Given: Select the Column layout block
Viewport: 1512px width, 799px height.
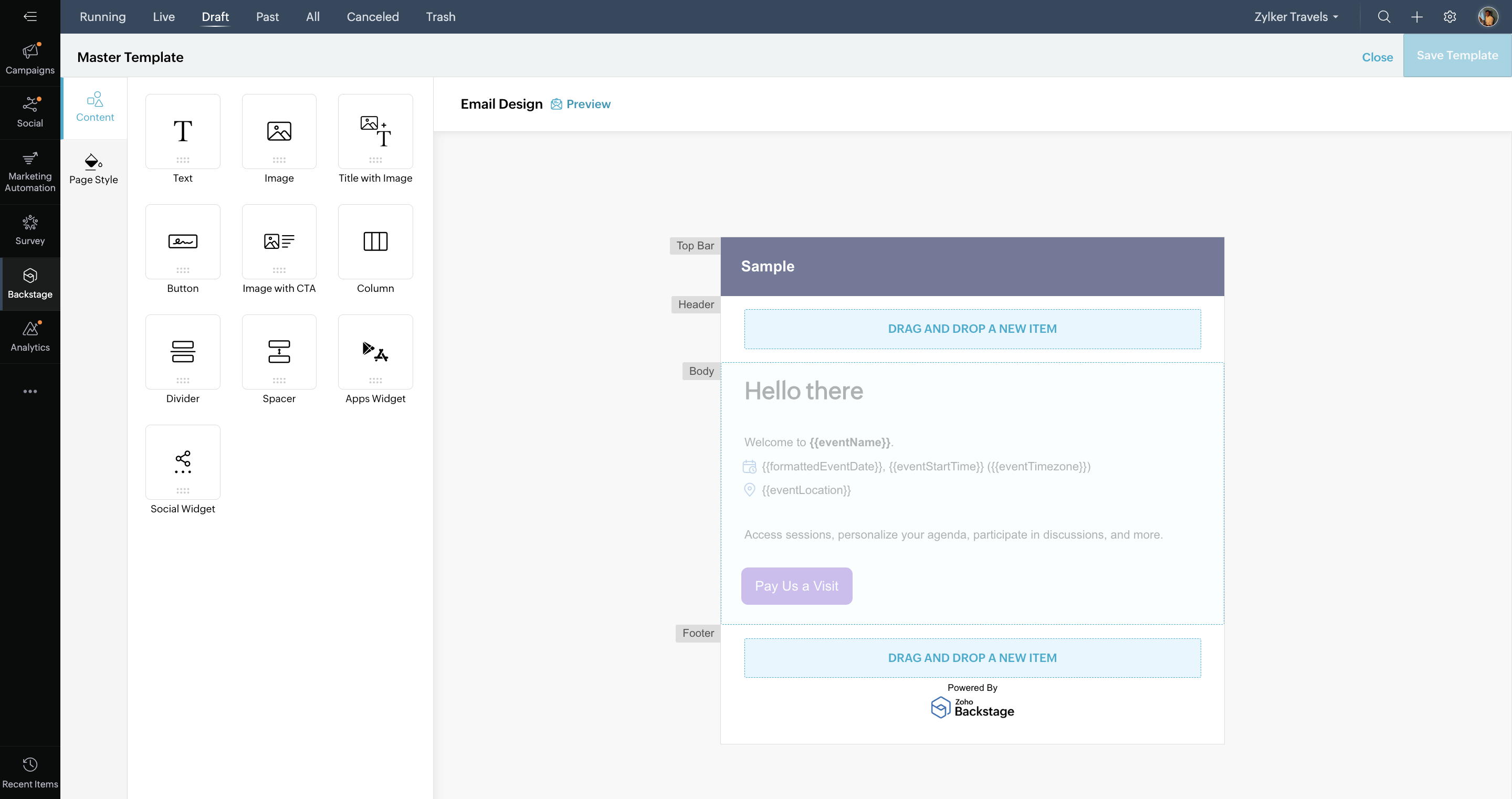Looking at the screenshot, I should (x=375, y=242).
